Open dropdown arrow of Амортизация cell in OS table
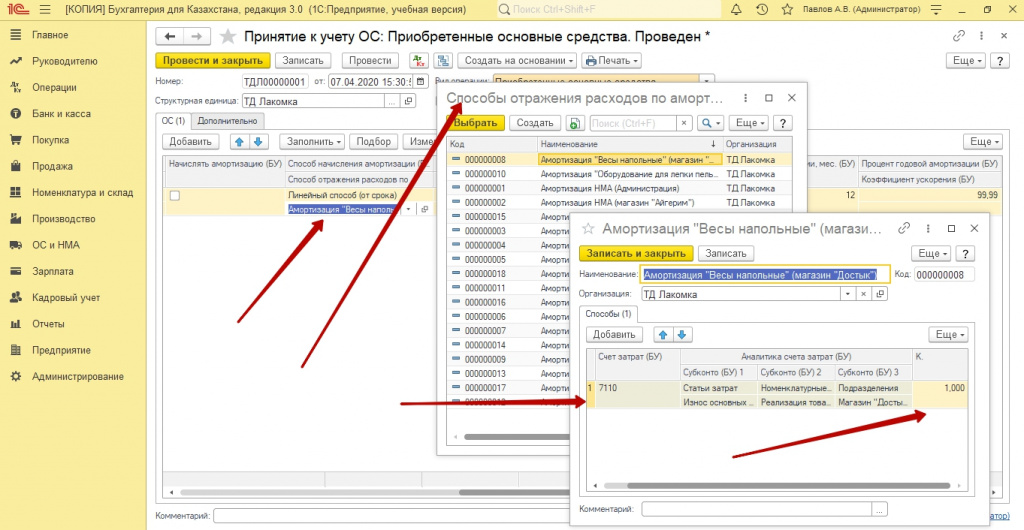1024x530 pixels. [408, 209]
